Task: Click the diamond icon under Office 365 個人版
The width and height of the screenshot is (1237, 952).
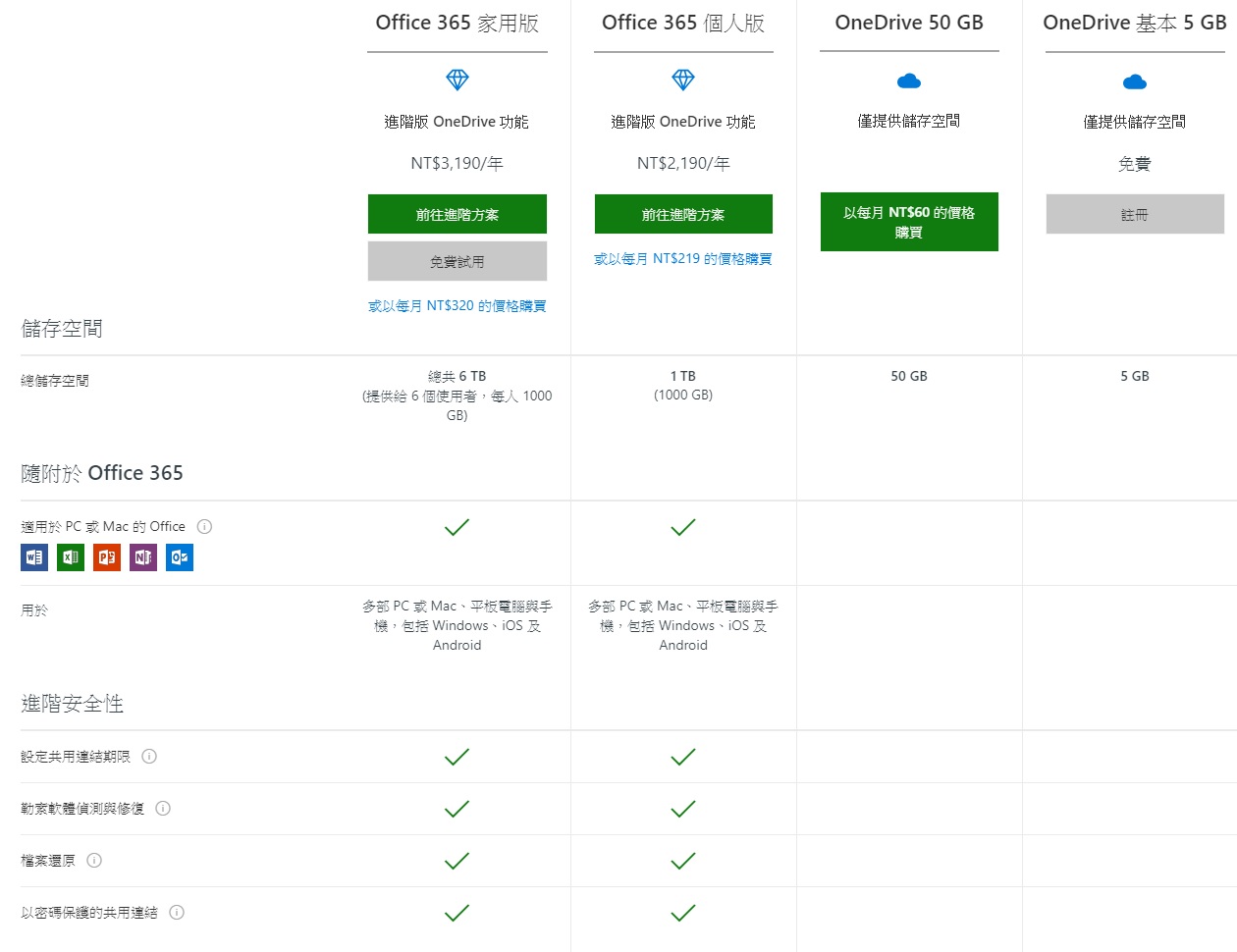Action: click(x=682, y=79)
